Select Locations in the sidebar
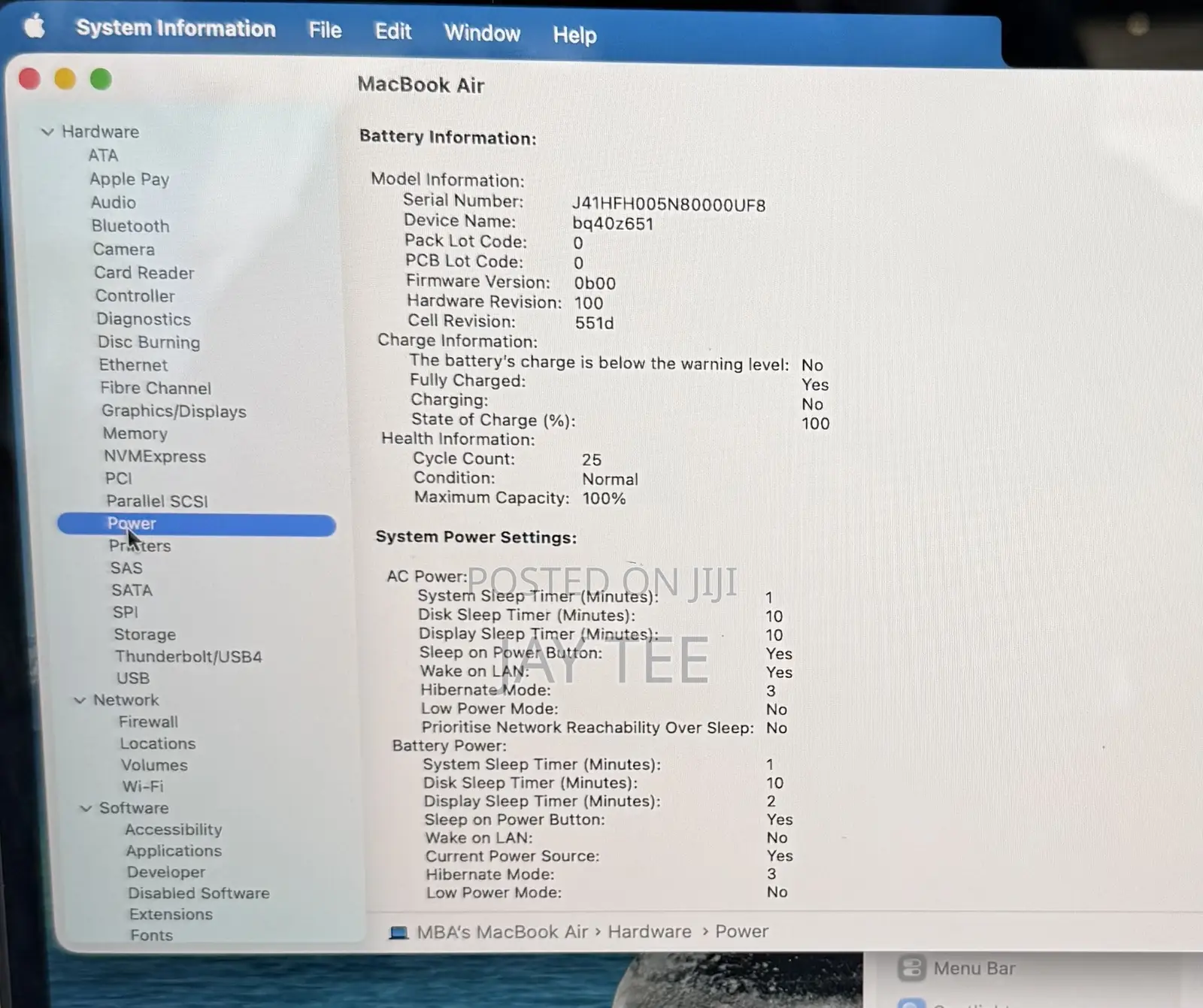 (158, 743)
